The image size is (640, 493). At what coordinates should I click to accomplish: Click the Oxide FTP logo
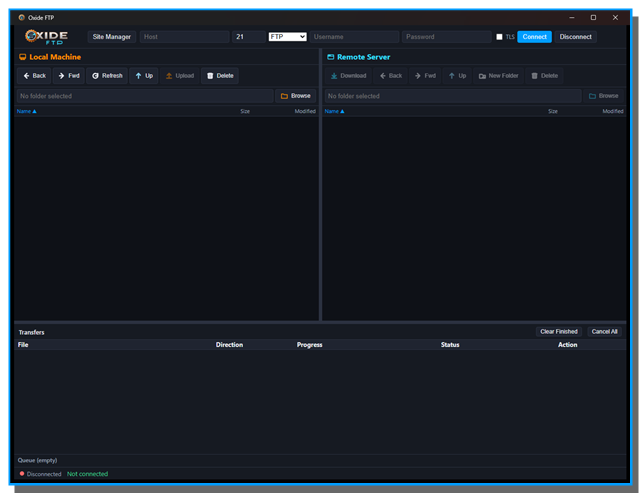(x=46, y=37)
